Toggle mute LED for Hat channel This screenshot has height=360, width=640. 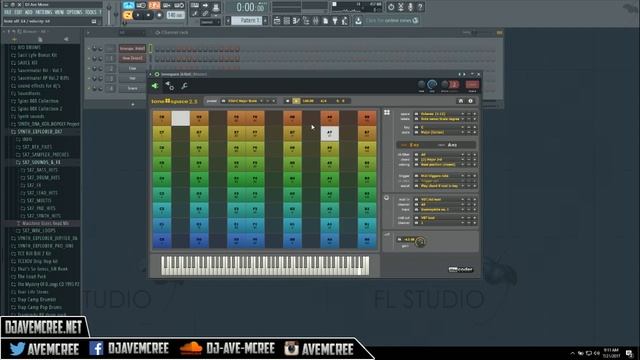pyautogui.click(x=89, y=78)
